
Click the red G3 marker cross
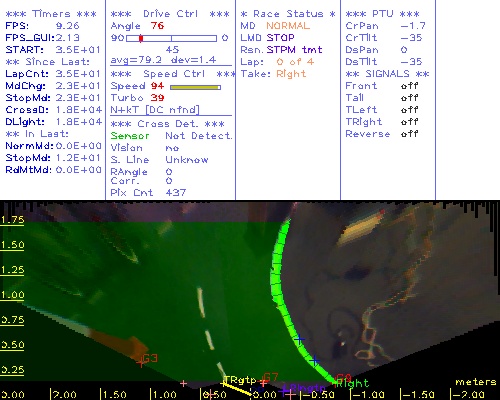click(x=141, y=363)
